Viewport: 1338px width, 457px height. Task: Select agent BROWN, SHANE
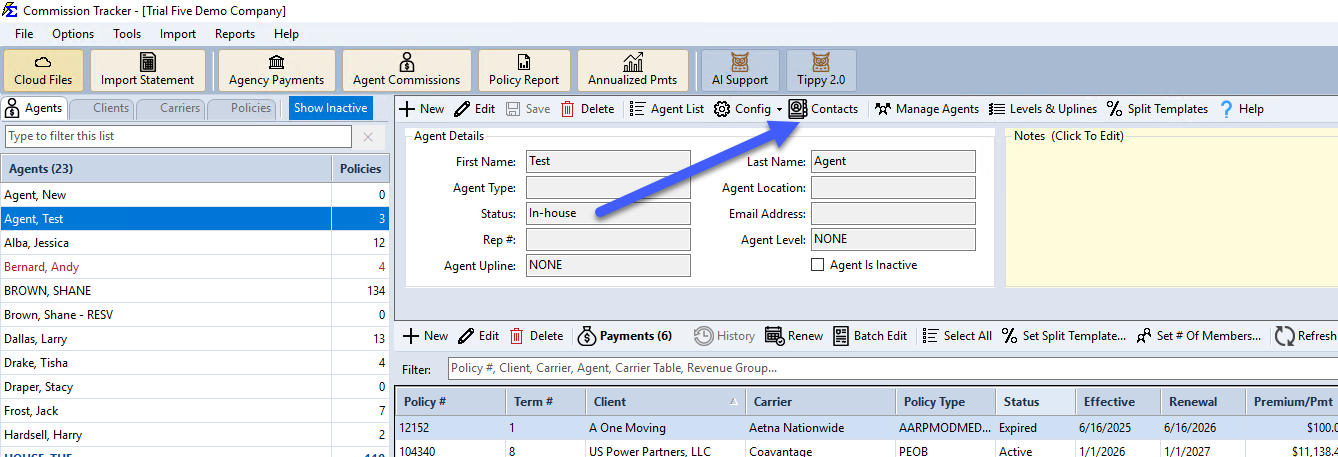(x=195, y=291)
